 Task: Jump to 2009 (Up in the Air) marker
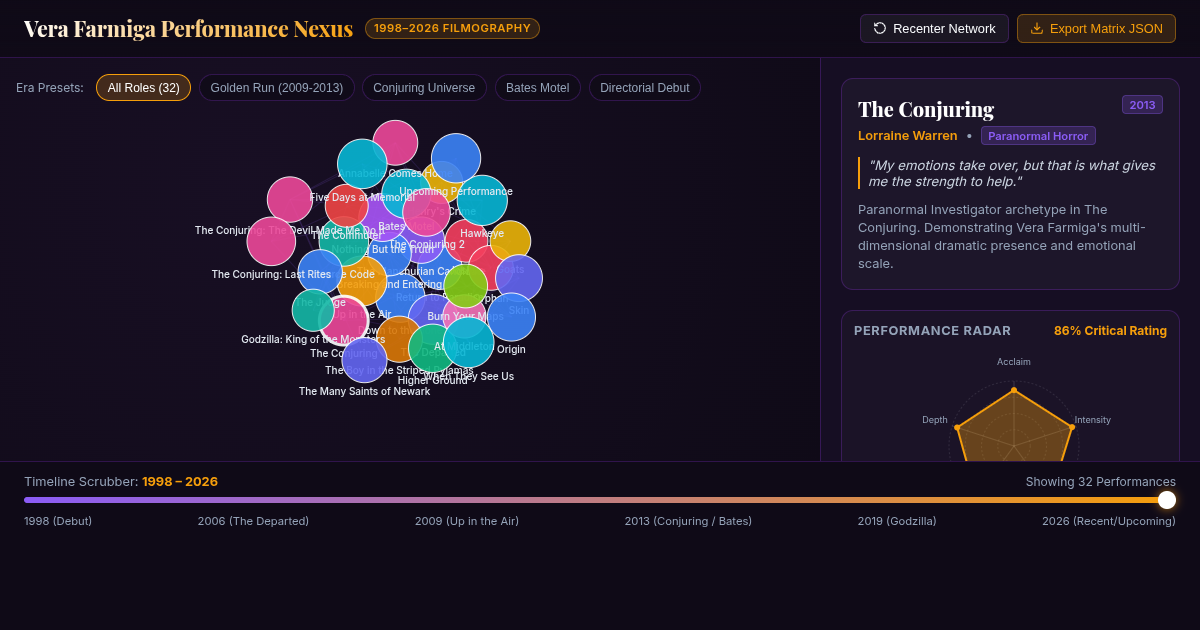pos(467,521)
